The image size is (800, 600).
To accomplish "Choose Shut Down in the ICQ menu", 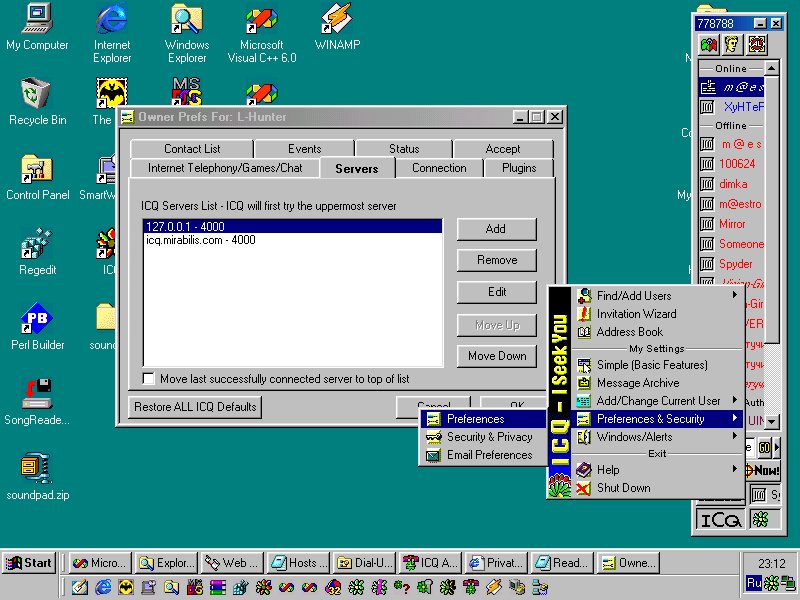I will [x=658, y=488].
